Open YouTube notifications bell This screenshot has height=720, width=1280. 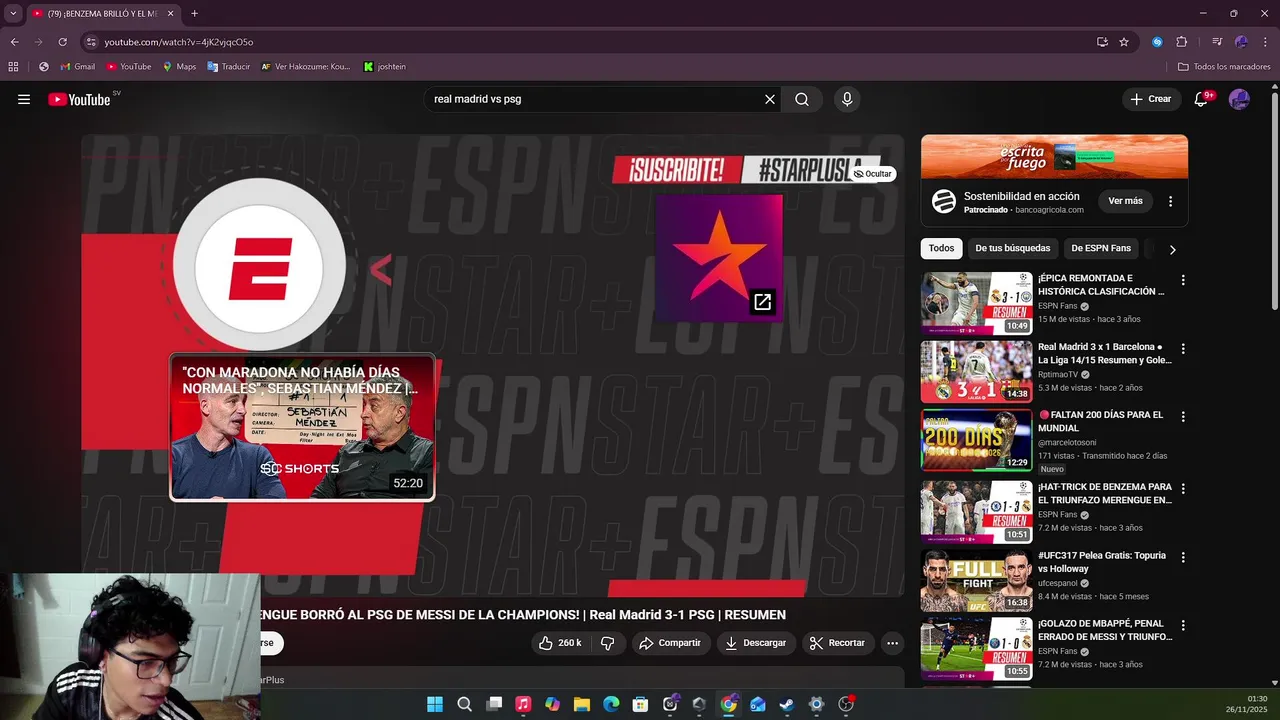click(x=1202, y=99)
